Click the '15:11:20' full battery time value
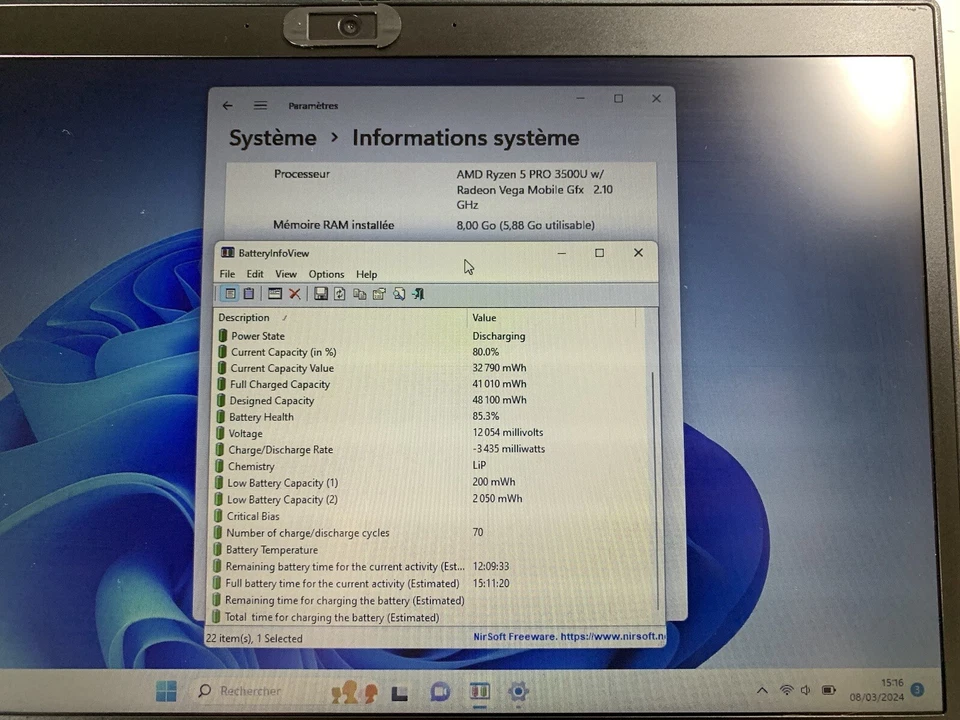The width and height of the screenshot is (960, 720). [490, 583]
